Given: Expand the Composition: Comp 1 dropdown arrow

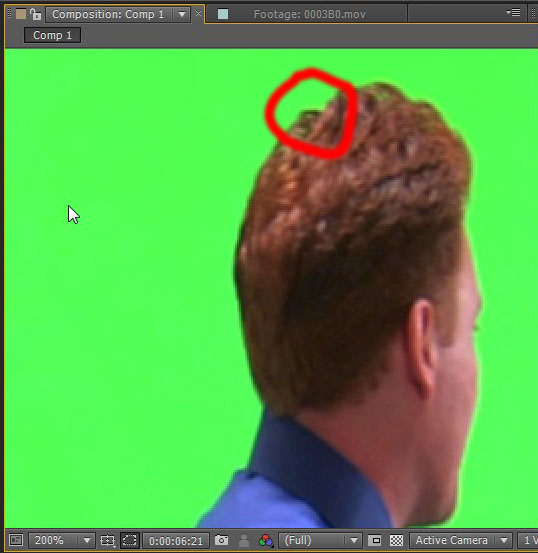Looking at the screenshot, I should click(x=182, y=14).
